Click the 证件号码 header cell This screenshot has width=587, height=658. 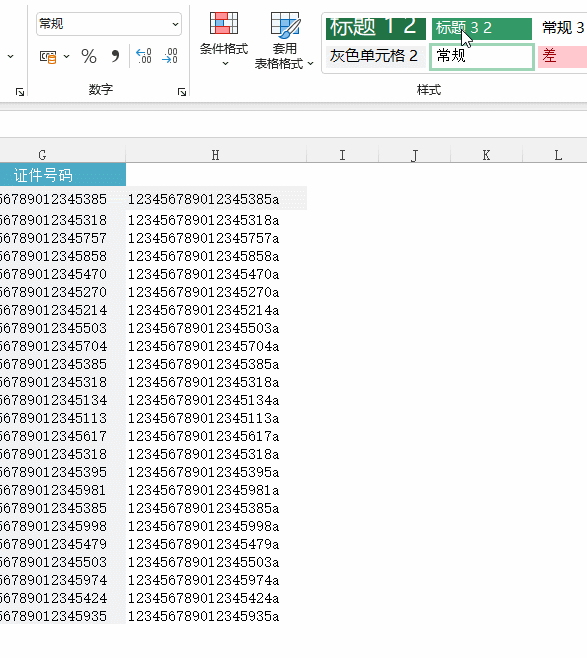tap(63, 175)
